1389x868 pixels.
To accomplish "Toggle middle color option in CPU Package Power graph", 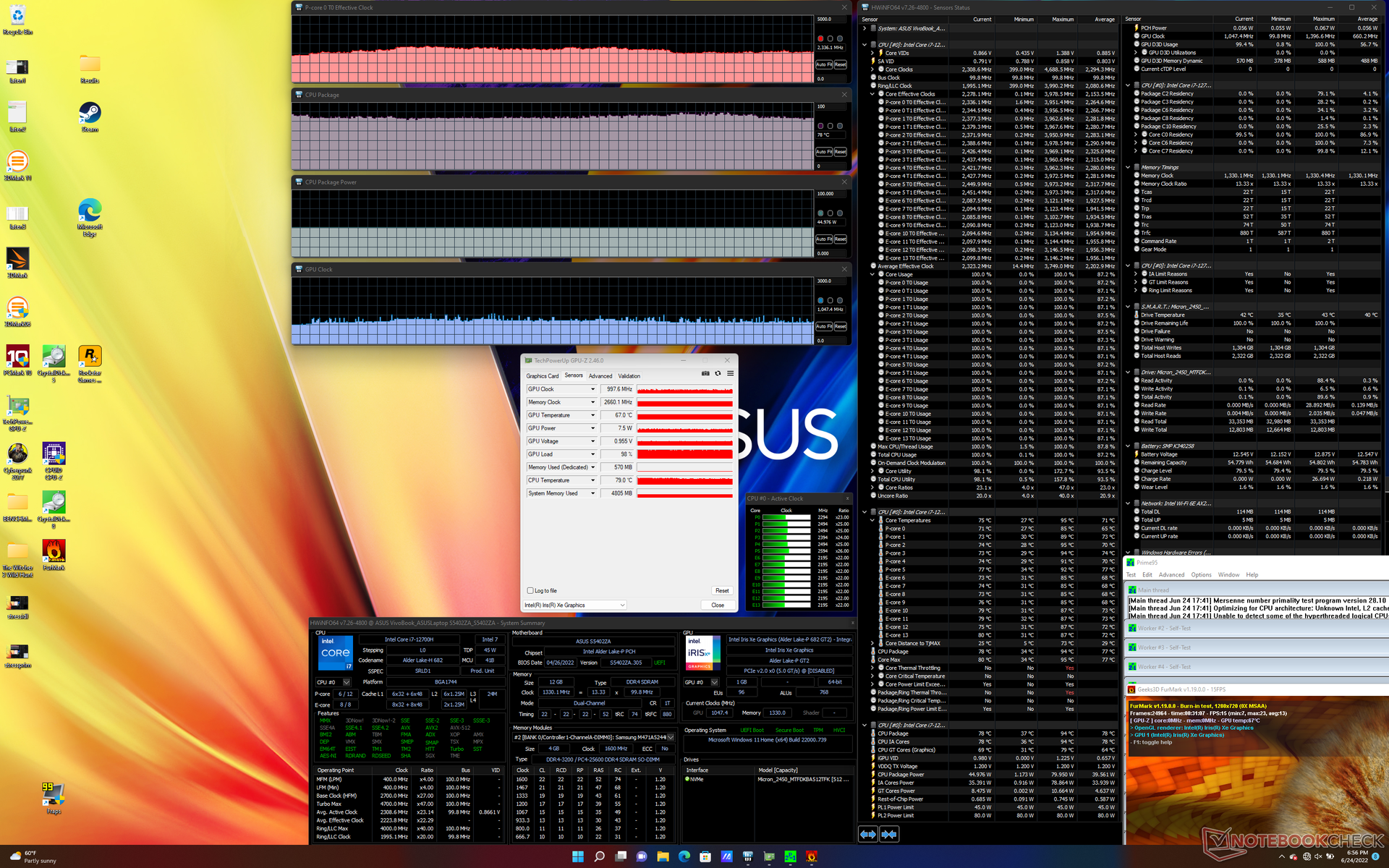I will pyautogui.click(x=830, y=213).
